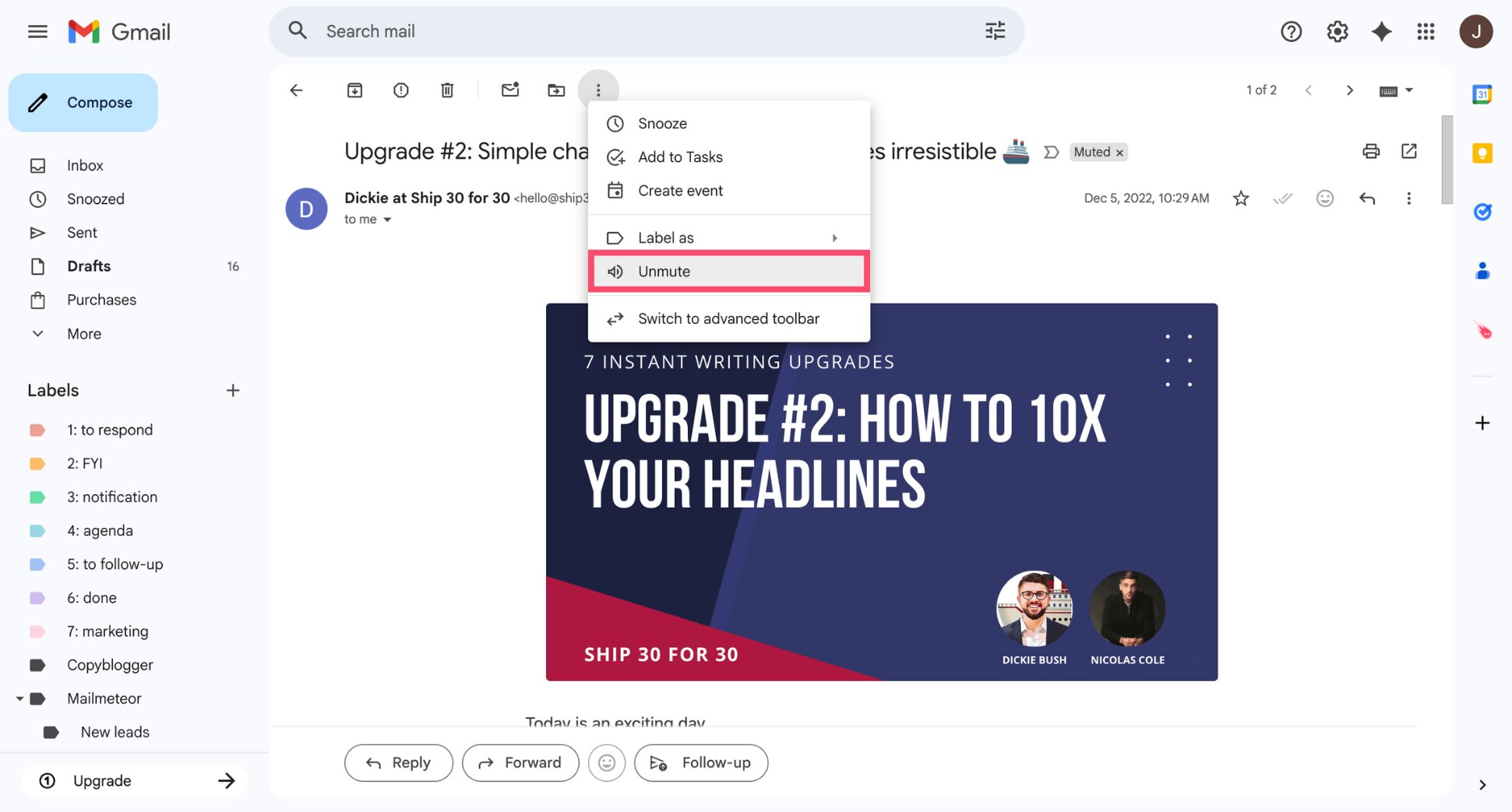Report spam using the exclamation icon
The height and width of the screenshot is (812, 1512).
click(x=400, y=90)
